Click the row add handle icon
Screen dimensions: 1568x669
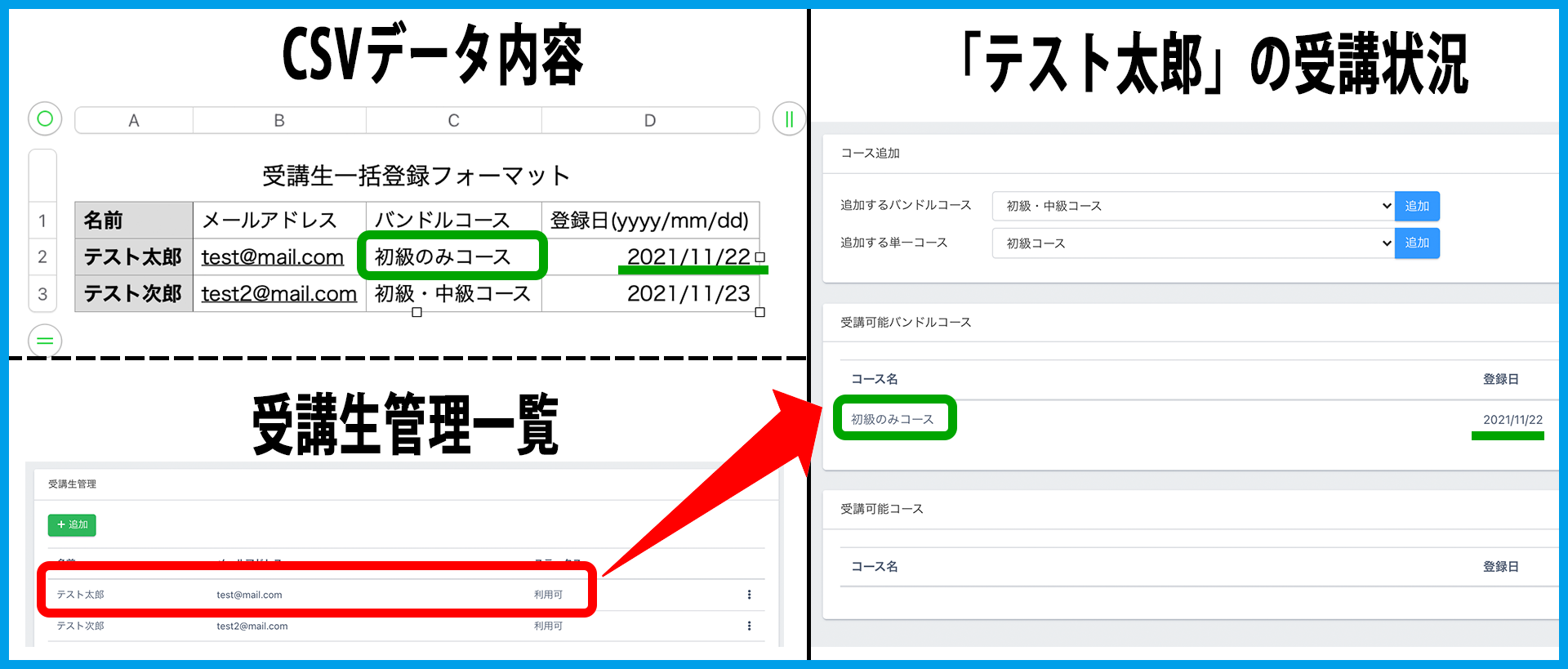(45, 341)
